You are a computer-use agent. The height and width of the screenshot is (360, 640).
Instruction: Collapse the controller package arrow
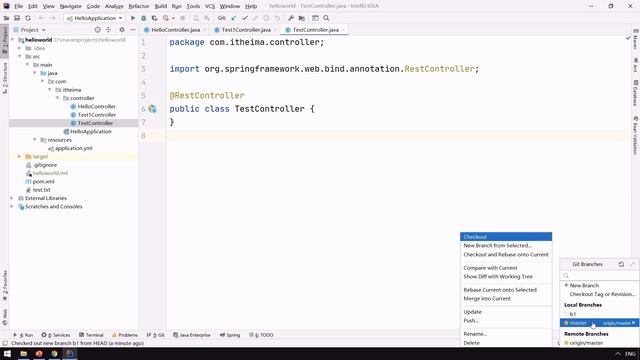pyautogui.click(x=58, y=98)
